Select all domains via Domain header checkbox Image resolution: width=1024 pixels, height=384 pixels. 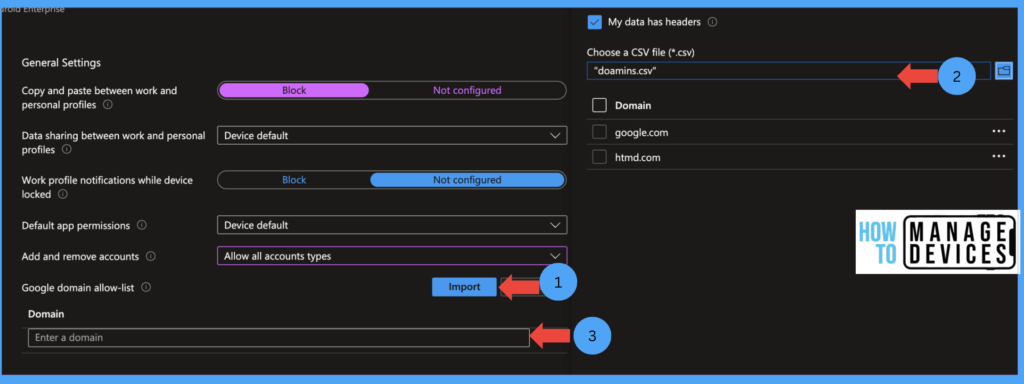coord(600,105)
